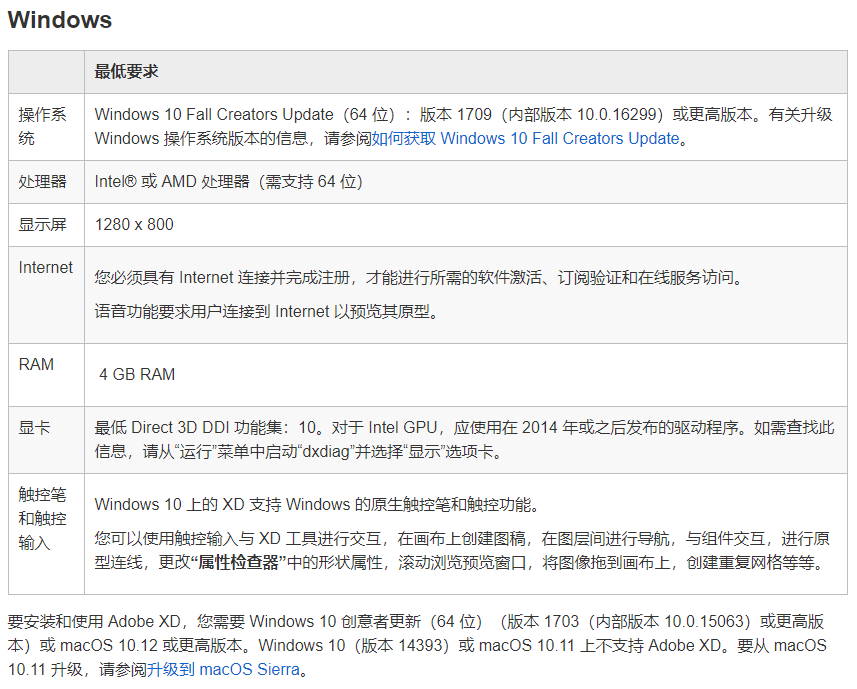The image size is (857, 689).
Task: Click the 处理器 row label
Action: (x=42, y=181)
